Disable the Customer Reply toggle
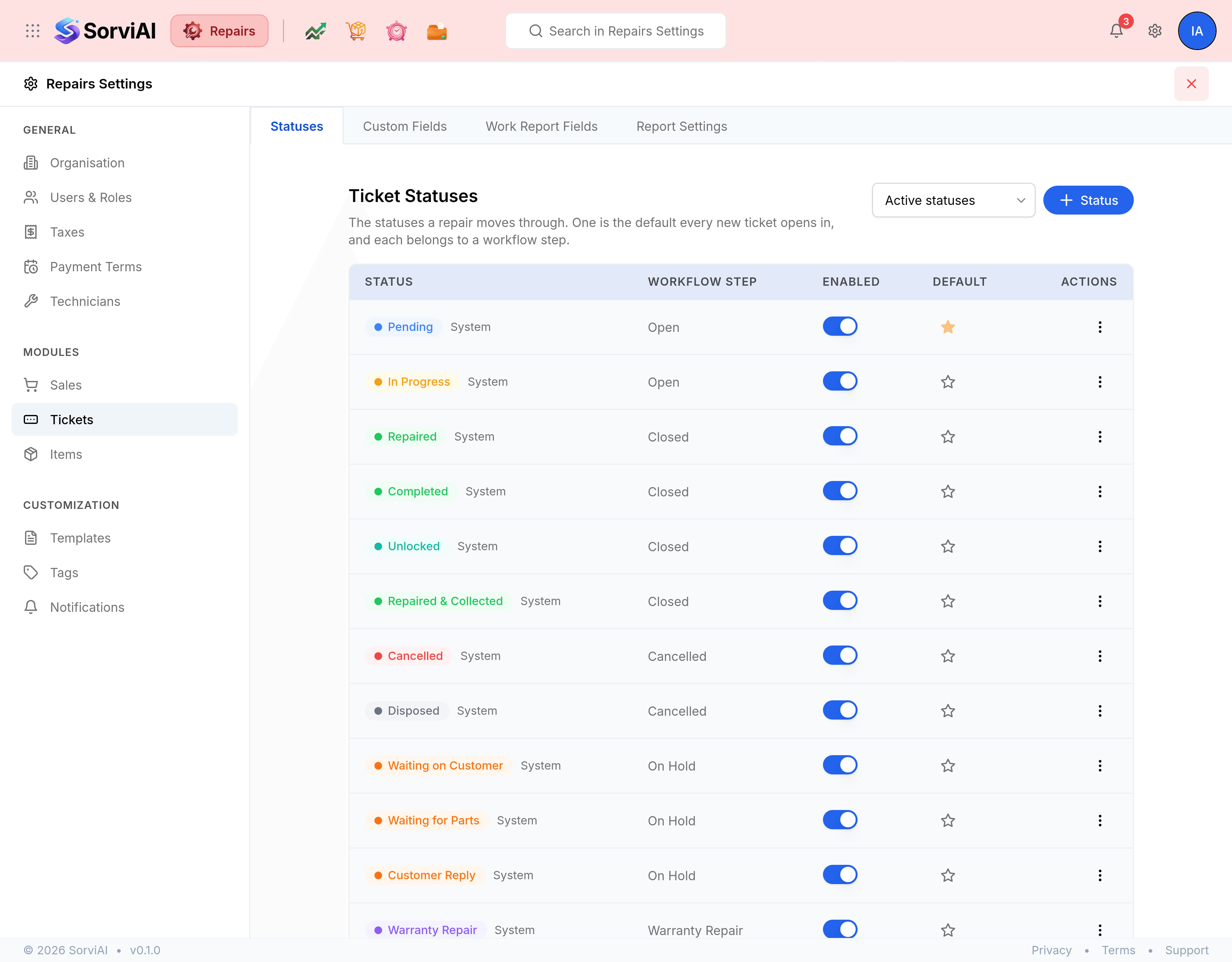 [840, 874]
